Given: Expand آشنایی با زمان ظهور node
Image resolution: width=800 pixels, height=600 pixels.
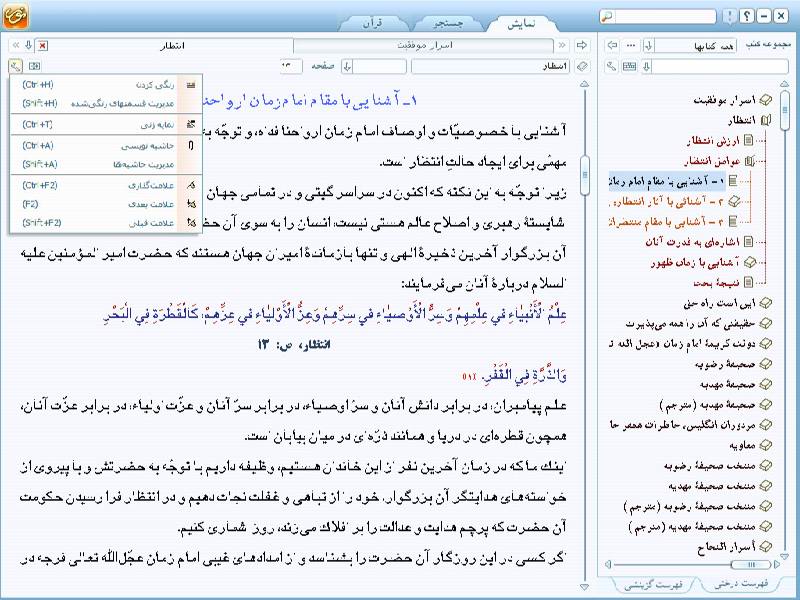Looking at the screenshot, I should tap(750, 262).
